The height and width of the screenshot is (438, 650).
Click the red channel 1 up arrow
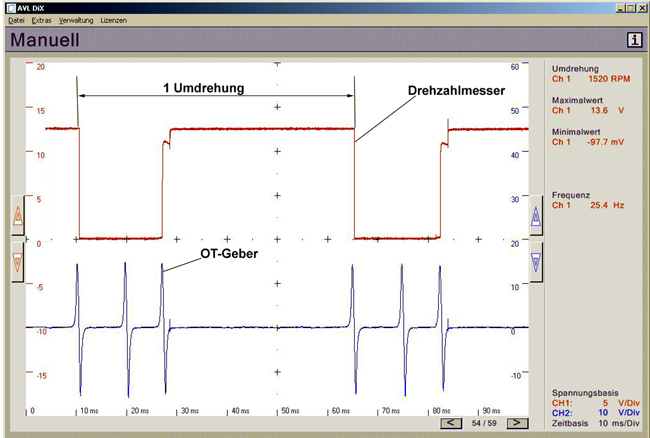(x=17, y=214)
